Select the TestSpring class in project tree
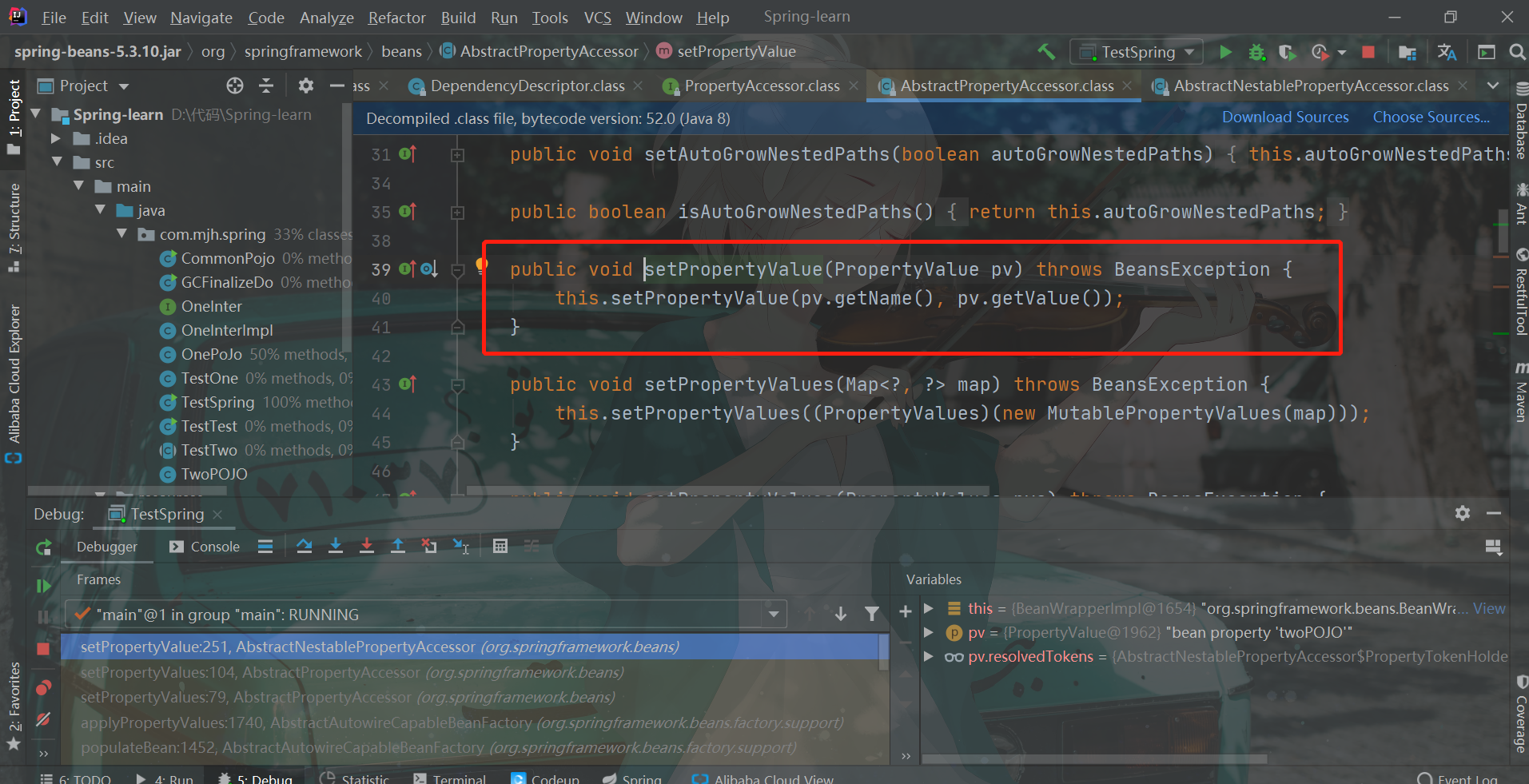This screenshot has height=784, width=1529. click(217, 402)
